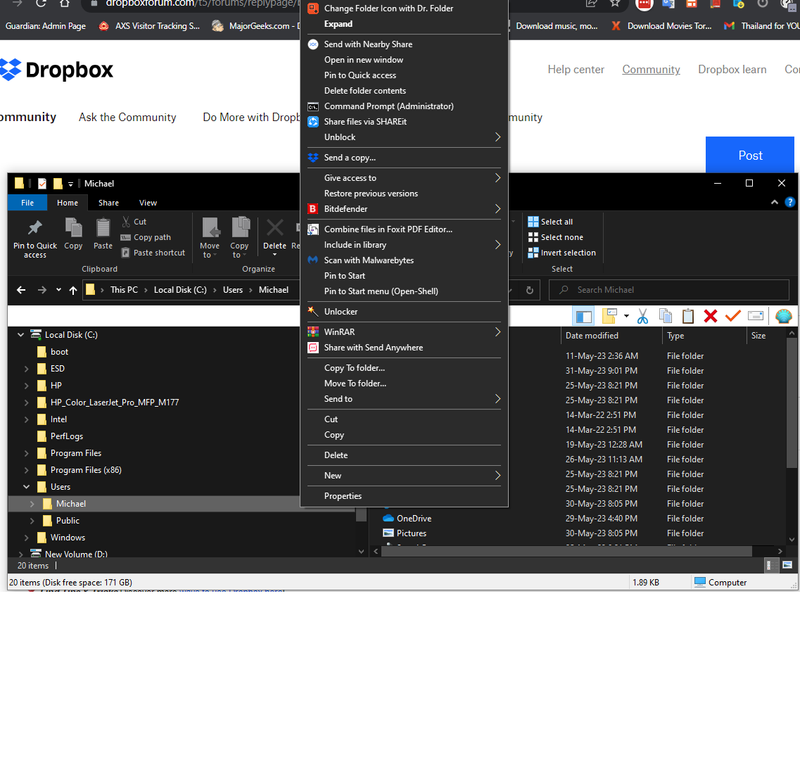The height and width of the screenshot is (760, 800).
Task: Click Paste shortcut in the ribbon
Action: point(153,253)
